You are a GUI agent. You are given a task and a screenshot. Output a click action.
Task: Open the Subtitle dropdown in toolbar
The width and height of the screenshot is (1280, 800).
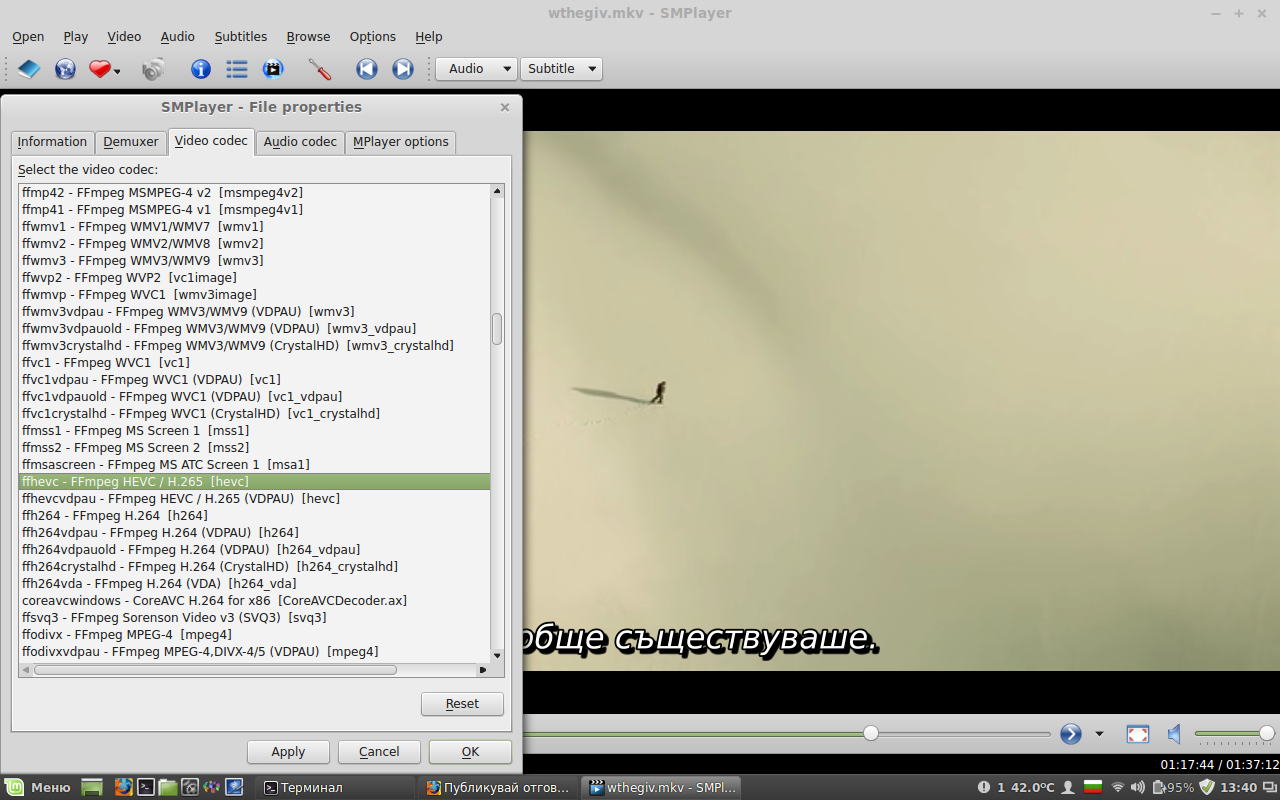pyautogui.click(x=561, y=69)
